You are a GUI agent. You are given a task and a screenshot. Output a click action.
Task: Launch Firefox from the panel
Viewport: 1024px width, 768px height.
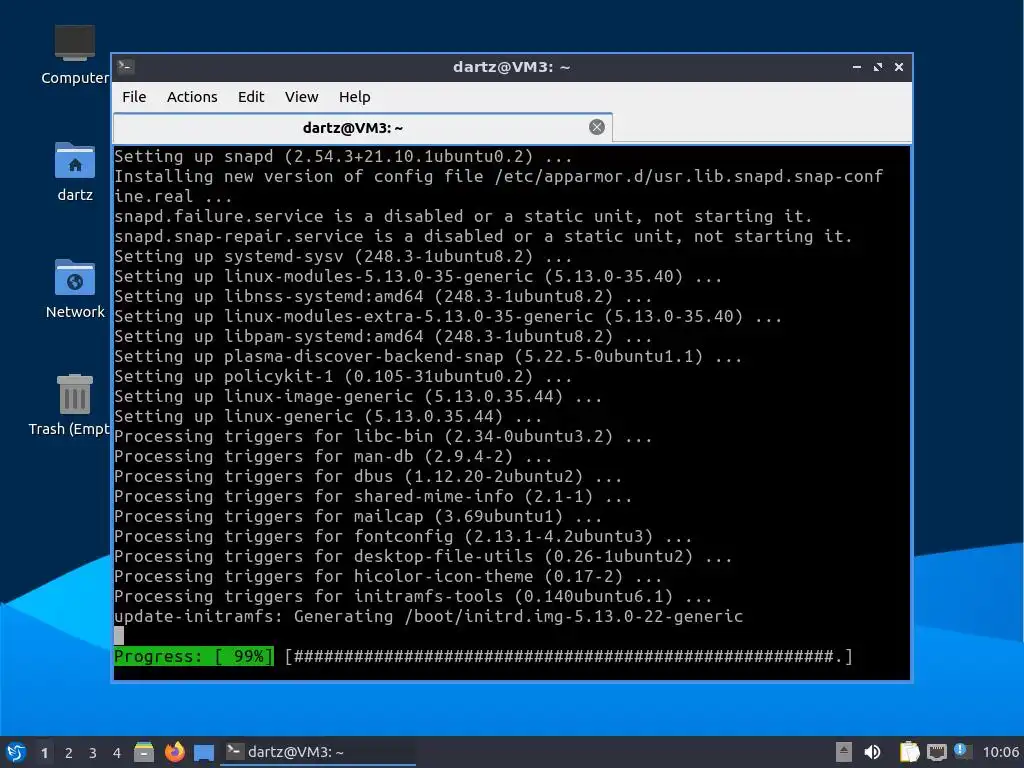tap(174, 752)
